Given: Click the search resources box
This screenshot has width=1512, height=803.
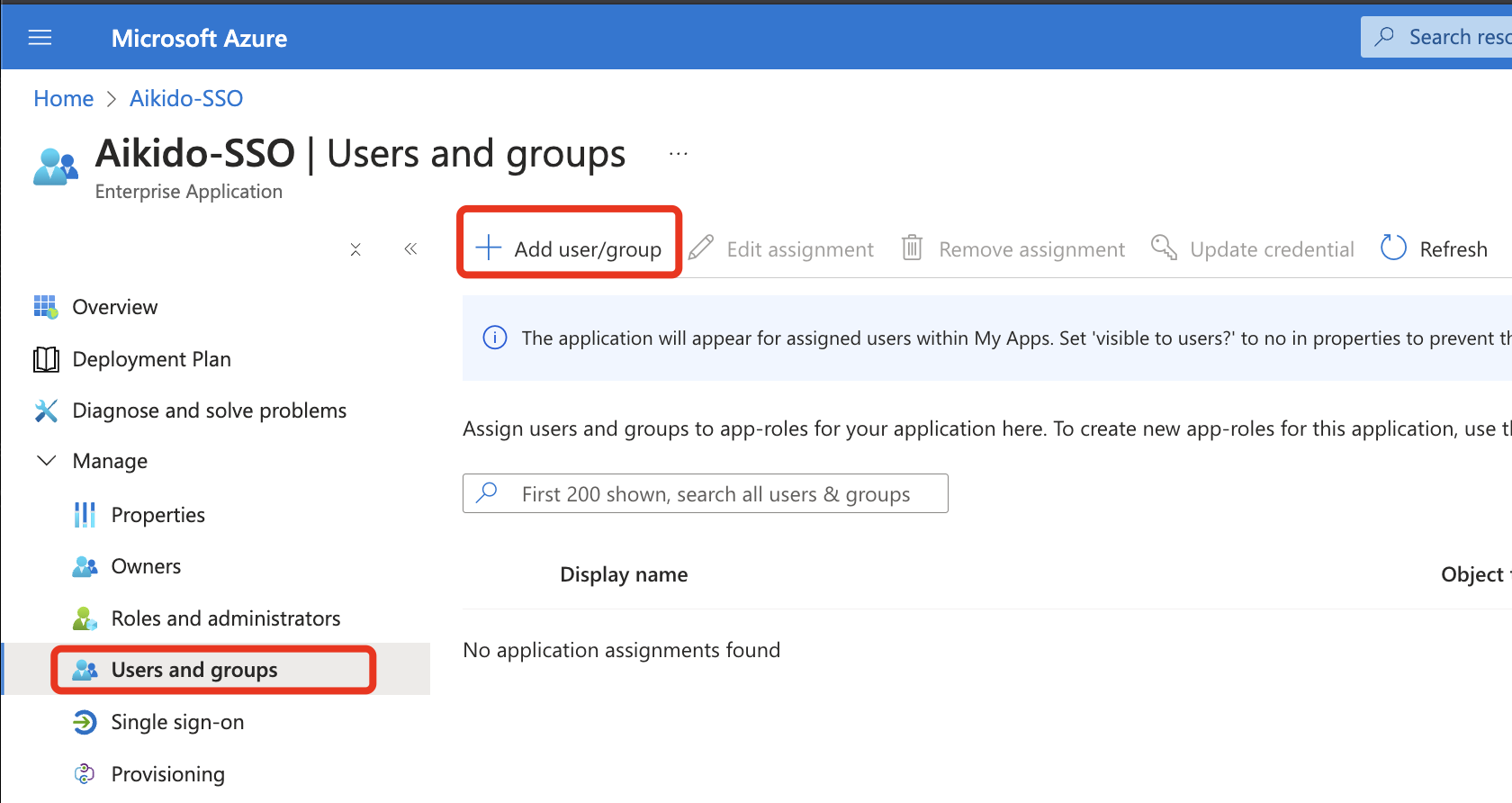Looking at the screenshot, I should (1436, 37).
